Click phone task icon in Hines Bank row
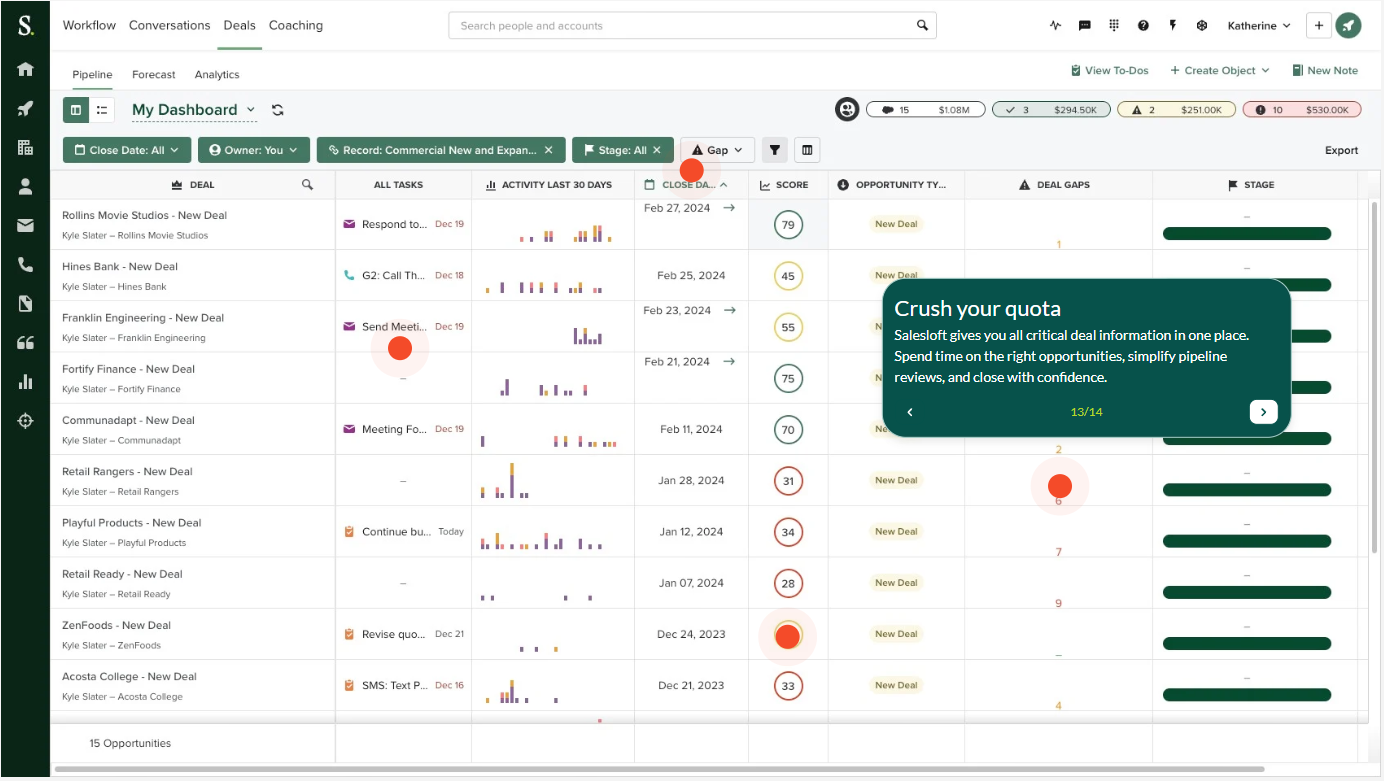The height and width of the screenshot is (781, 1384). click(349, 275)
